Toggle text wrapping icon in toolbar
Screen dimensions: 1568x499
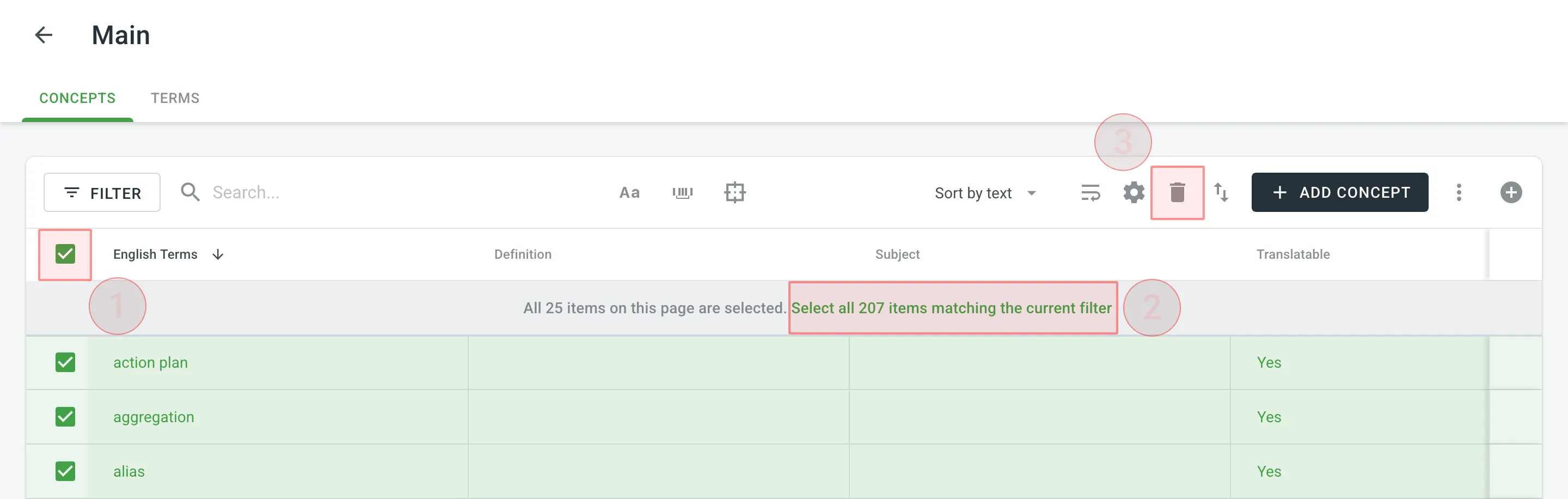[1090, 192]
